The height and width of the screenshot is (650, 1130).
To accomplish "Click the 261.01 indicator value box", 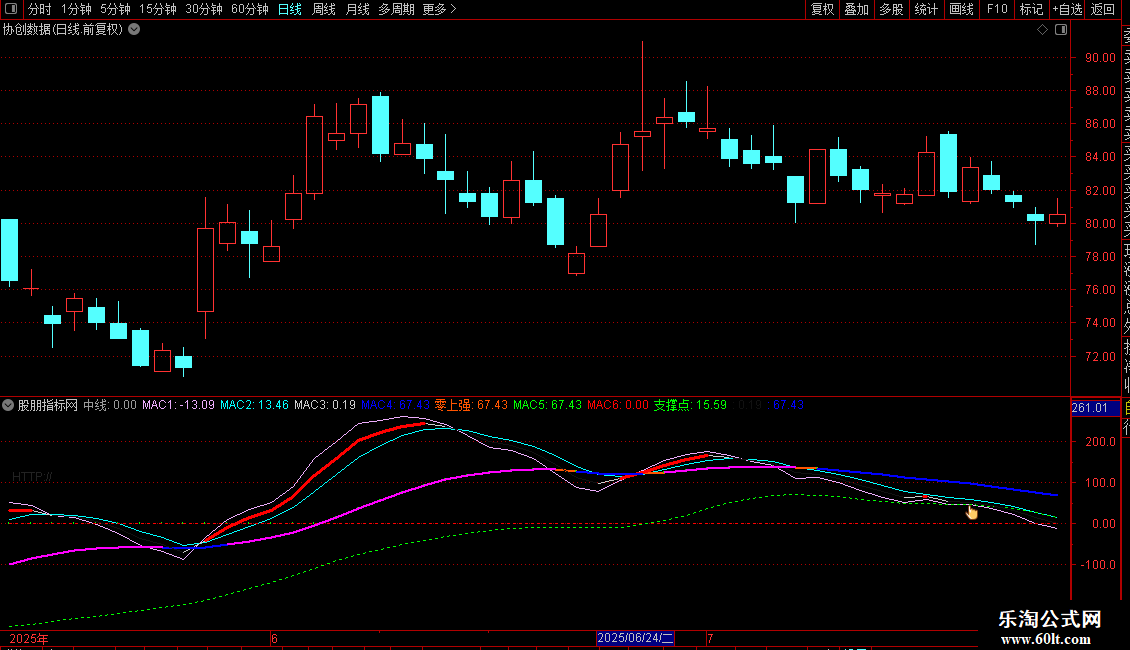I will 1089,408.
